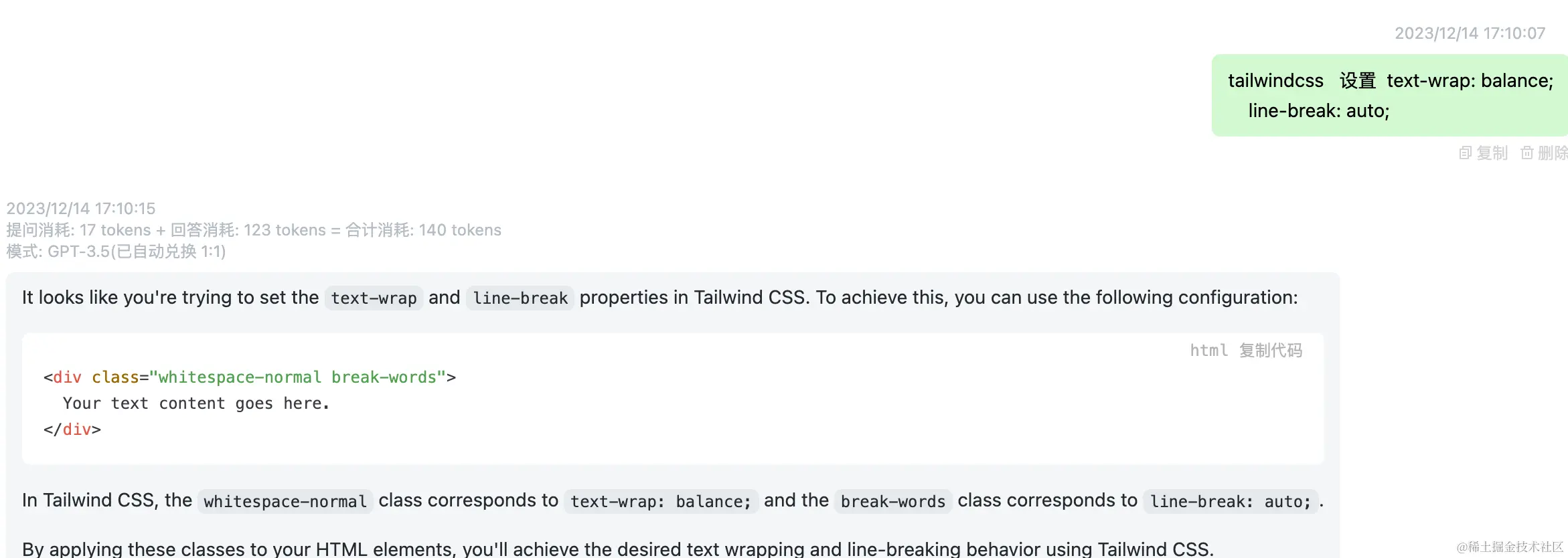The width and height of the screenshot is (1568, 558).
Task: Click the break-words inline code chip
Action: 893,502
